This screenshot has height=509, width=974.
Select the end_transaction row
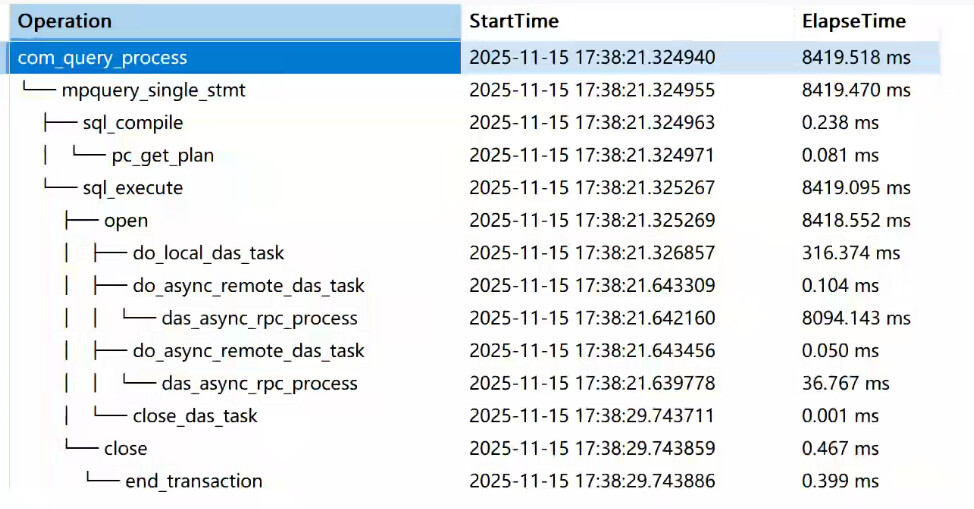tap(193, 481)
